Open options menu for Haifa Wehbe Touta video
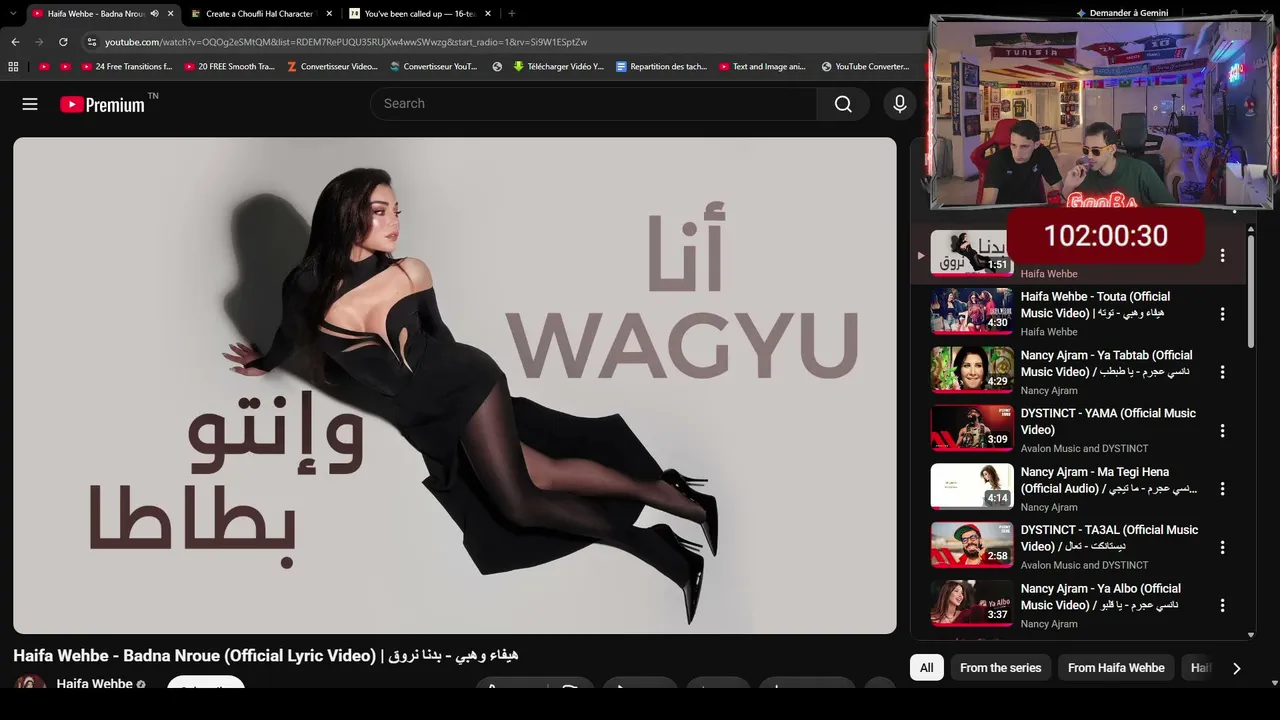This screenshot has height=720, width=1280. pyautogui.click(x=1222, y=314)
